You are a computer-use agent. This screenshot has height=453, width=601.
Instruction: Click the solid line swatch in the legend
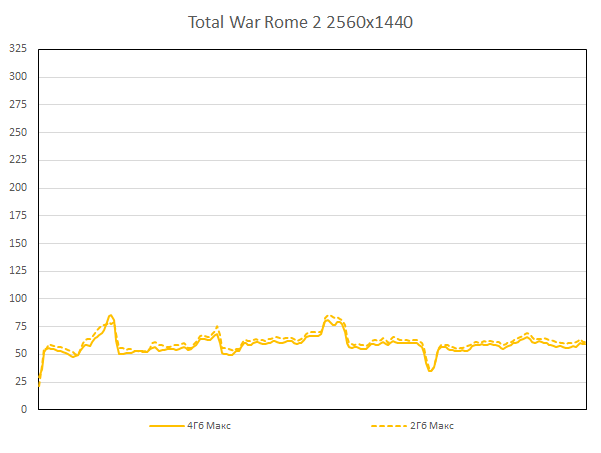tap(167, 425)
